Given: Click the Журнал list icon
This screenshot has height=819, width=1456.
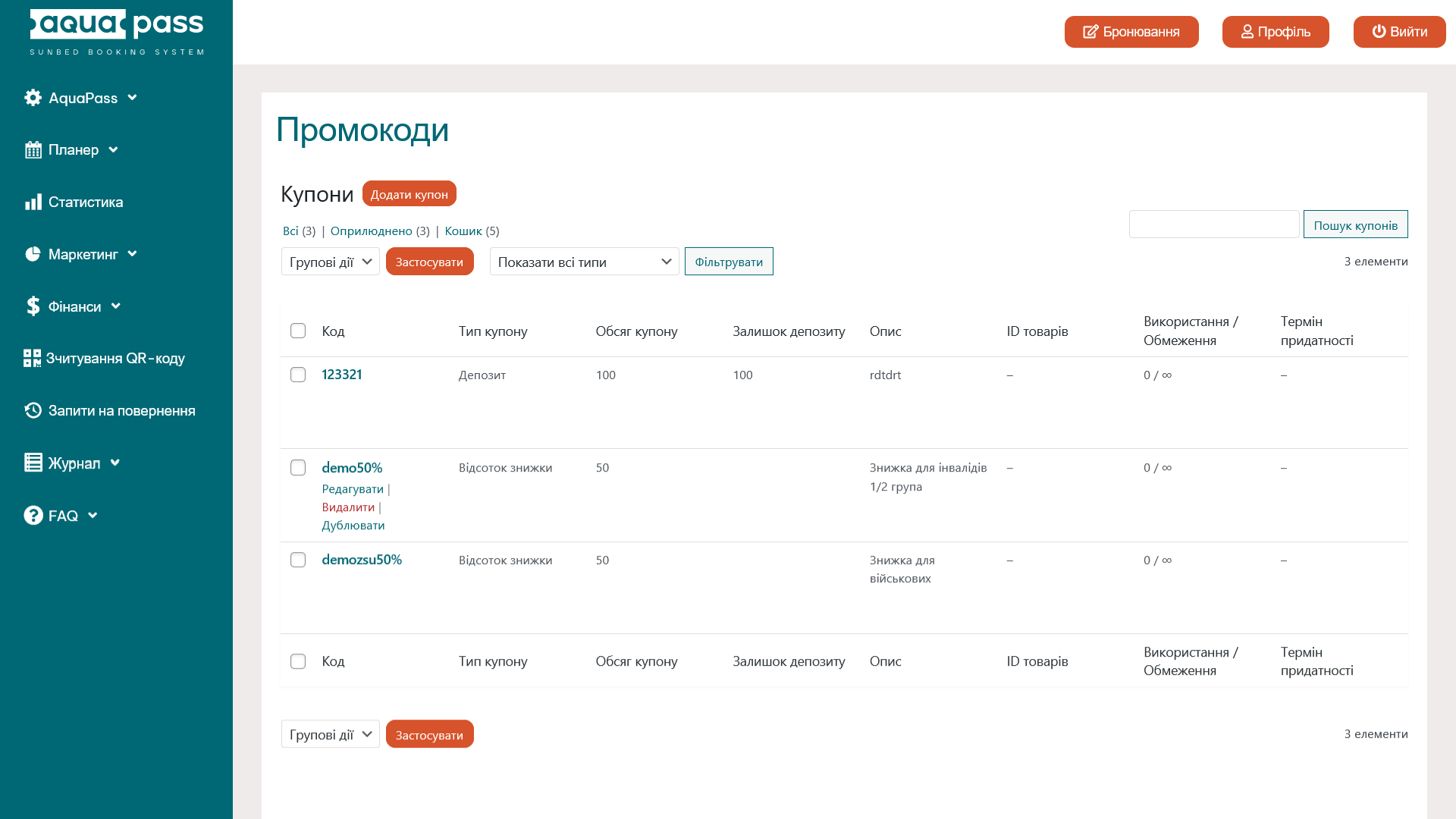Looking at the screenshot, I should click(x=33, y=463).
